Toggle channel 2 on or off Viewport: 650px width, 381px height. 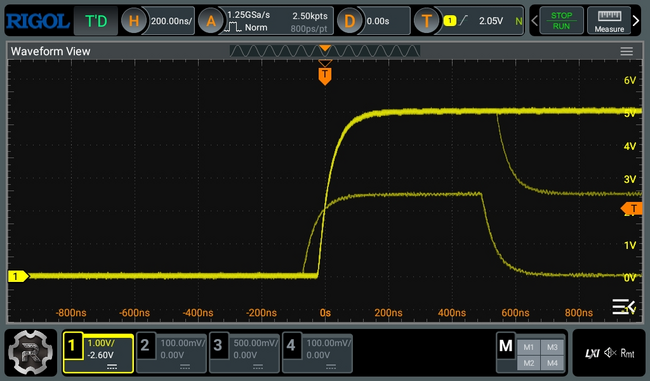click(x=145, y=345)
